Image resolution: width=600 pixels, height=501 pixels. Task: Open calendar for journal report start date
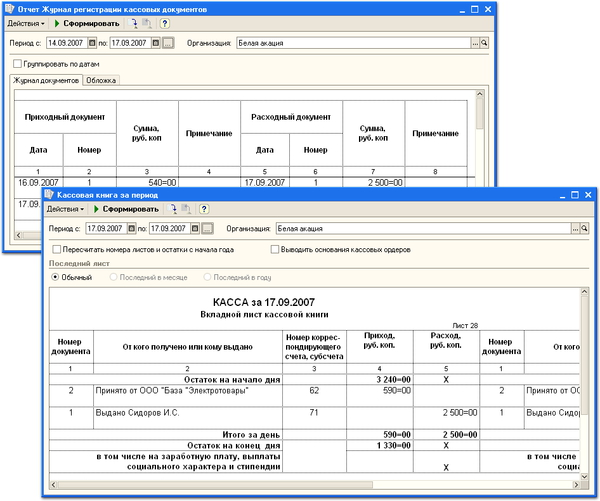(92, 43)
